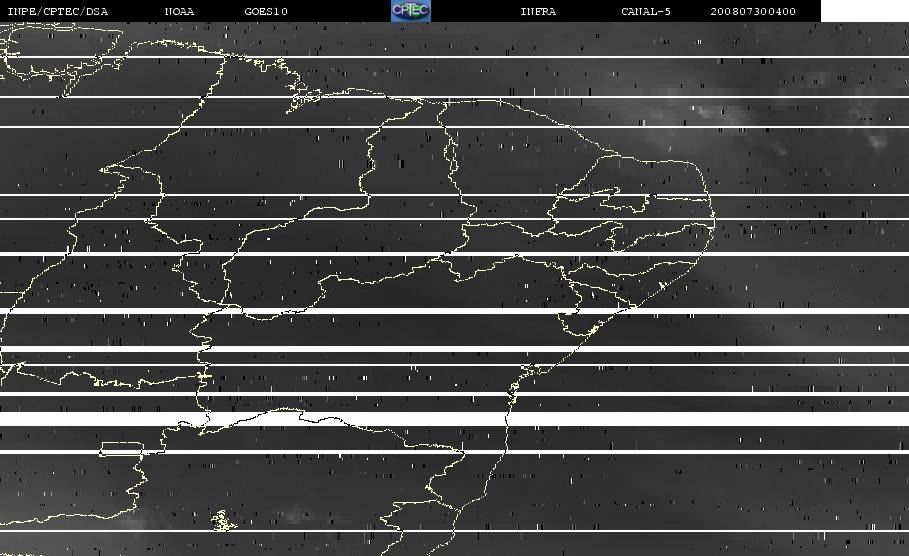
Task: Click the 200807300400 timestamp text
Action: pos(753,12)
